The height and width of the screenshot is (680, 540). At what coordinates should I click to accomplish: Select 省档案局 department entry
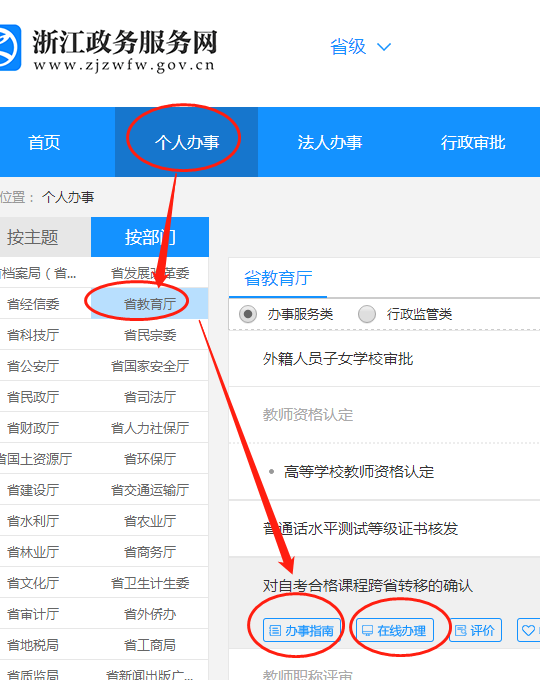38,273
